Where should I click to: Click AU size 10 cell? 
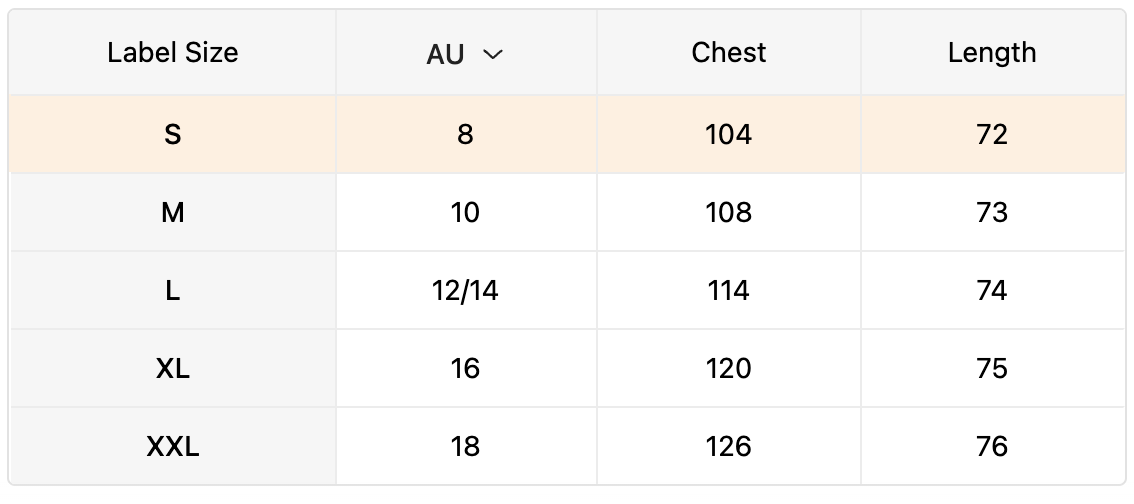[465, 212]
